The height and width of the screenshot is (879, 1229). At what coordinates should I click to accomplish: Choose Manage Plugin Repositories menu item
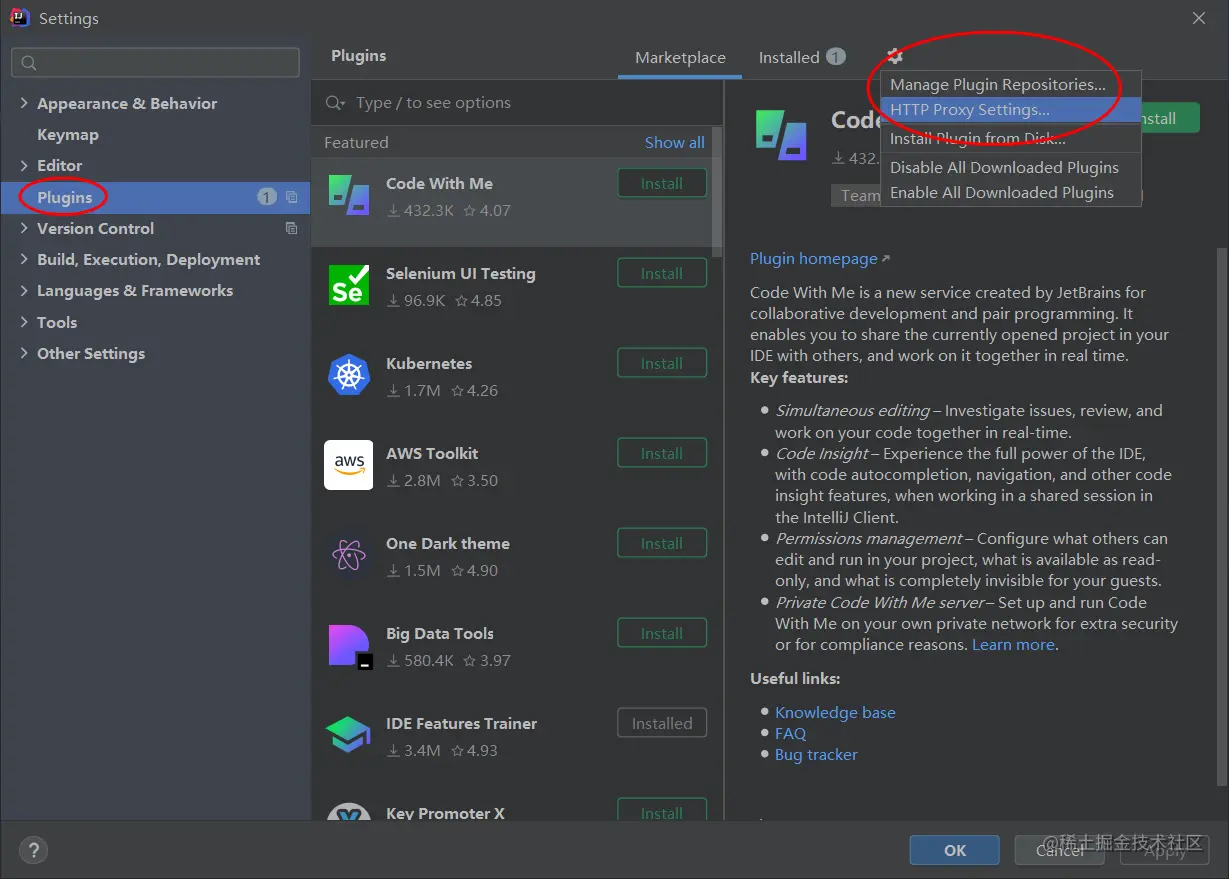1010,85
